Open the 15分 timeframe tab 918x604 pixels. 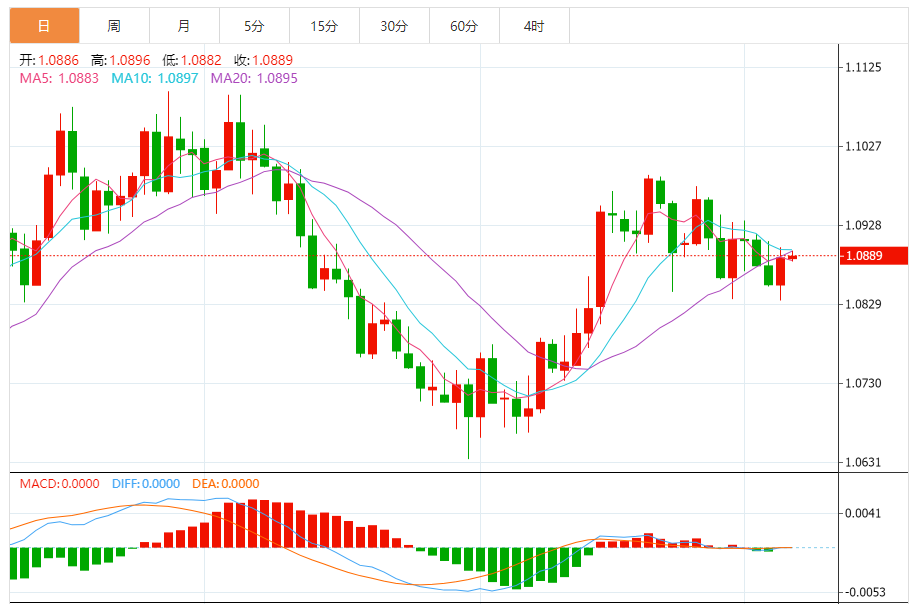pyautogui.click(x=324, y=26)
